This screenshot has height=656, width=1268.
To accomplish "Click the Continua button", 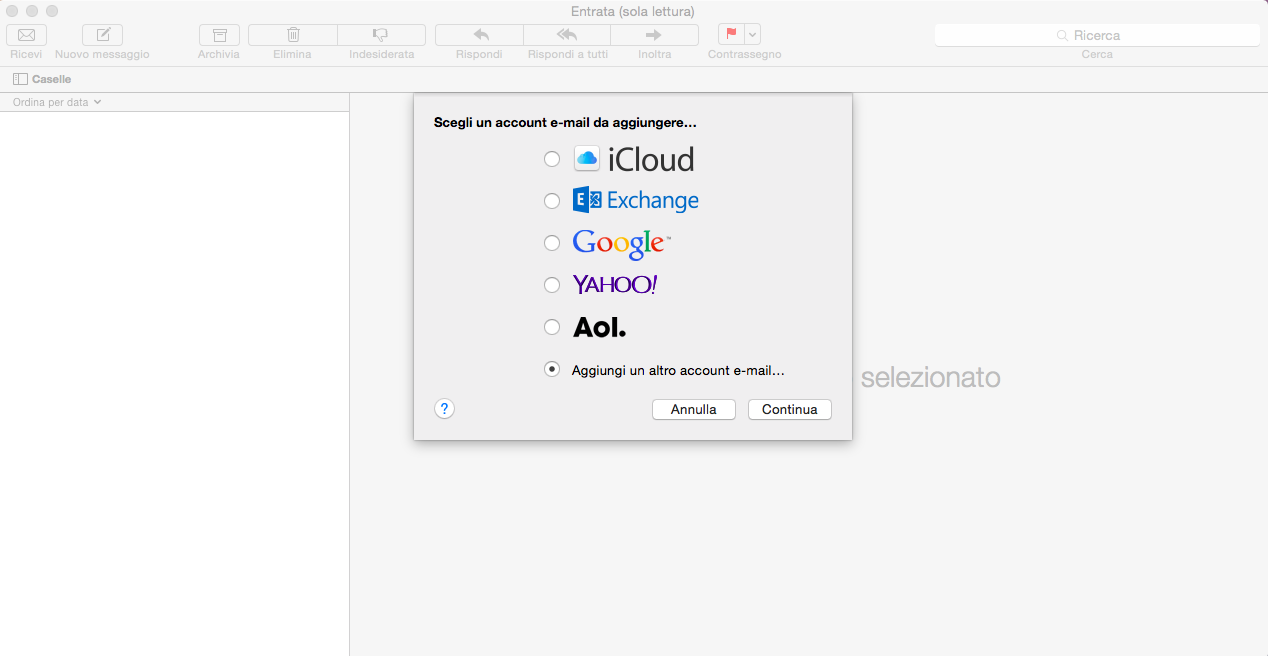I will coord(790,409).
